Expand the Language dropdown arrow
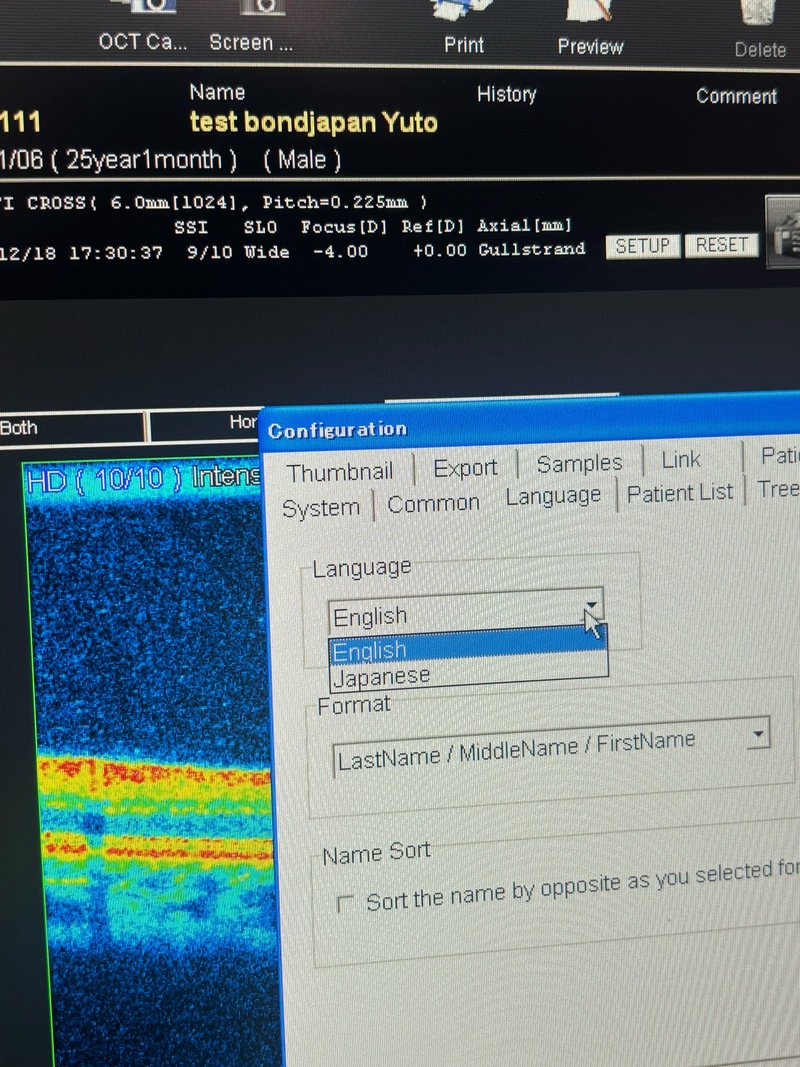Screen dimensions: 800x1067 [x=593, y=606]
